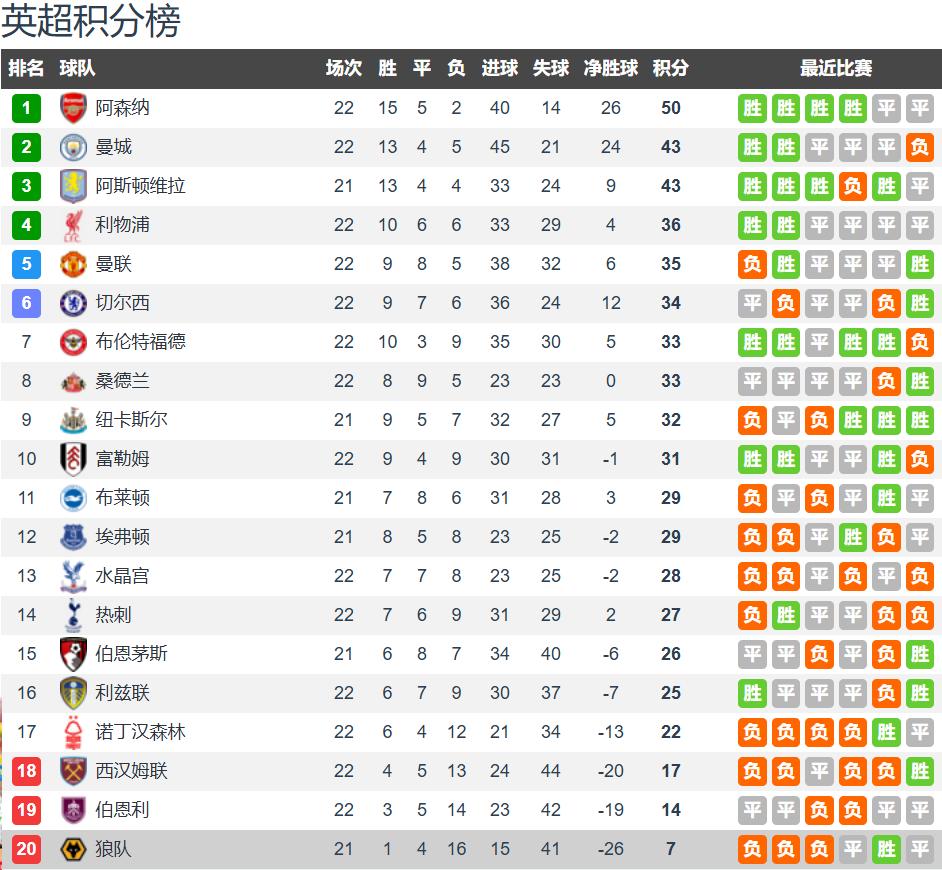Viewport: 942px width, 870px height.
Task: Click the 排名 column header
Action: pos(27,68)
